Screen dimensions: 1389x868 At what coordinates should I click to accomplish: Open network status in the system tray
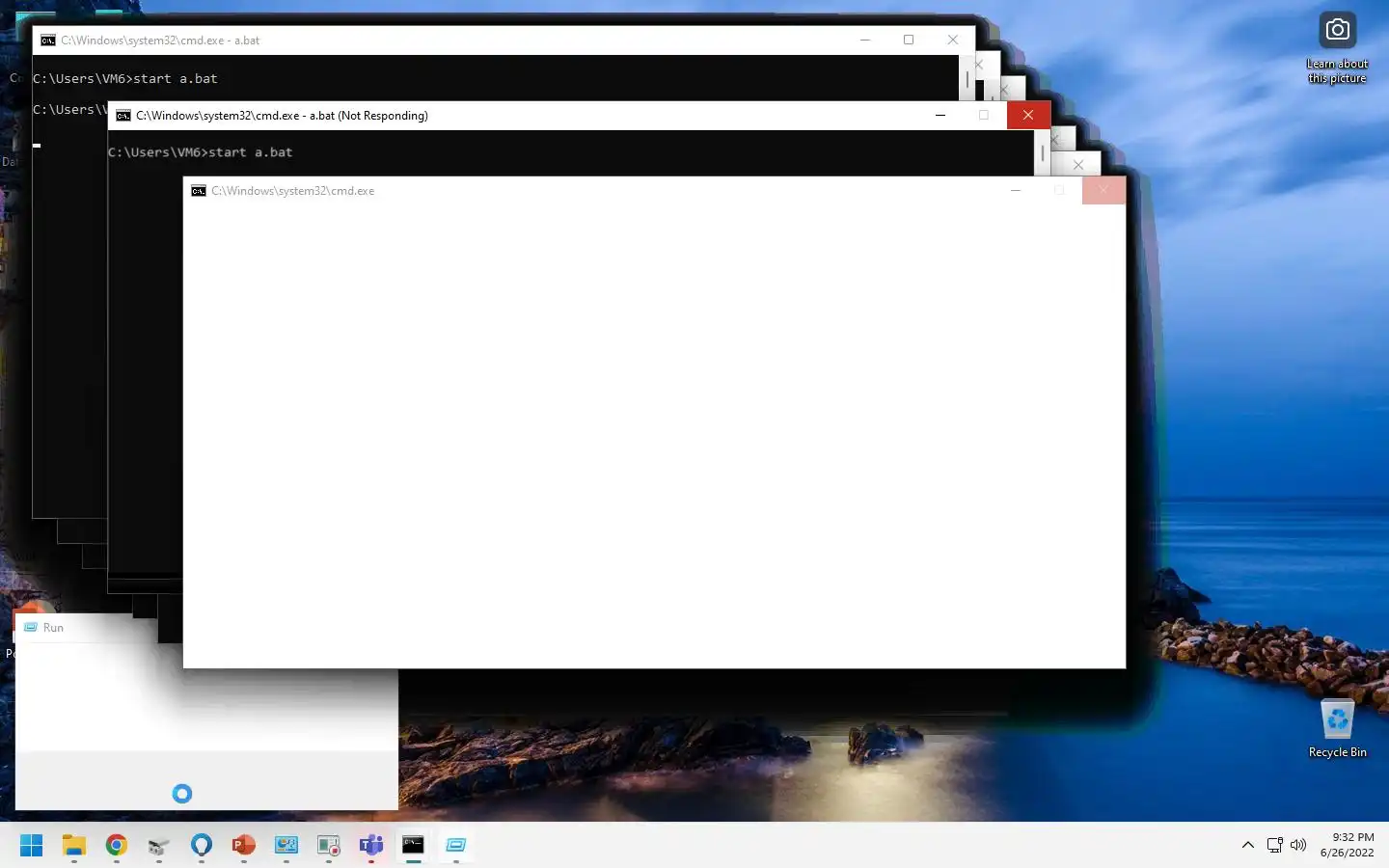coord(1275,845)
